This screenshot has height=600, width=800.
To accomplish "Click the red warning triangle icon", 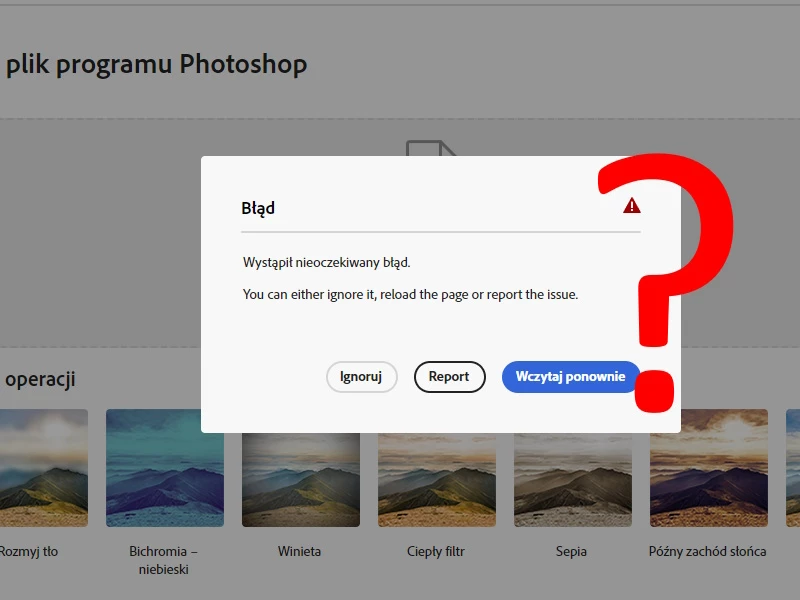I will 632,206.
